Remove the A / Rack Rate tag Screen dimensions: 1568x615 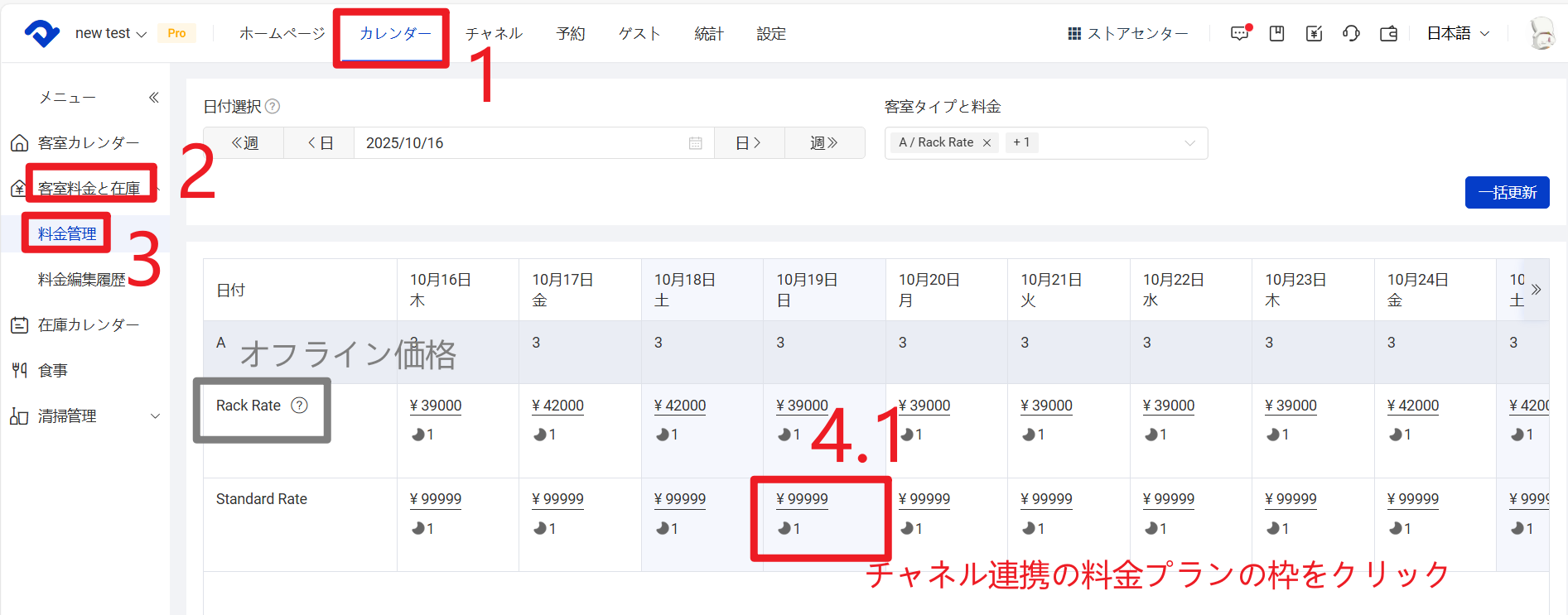987,143
